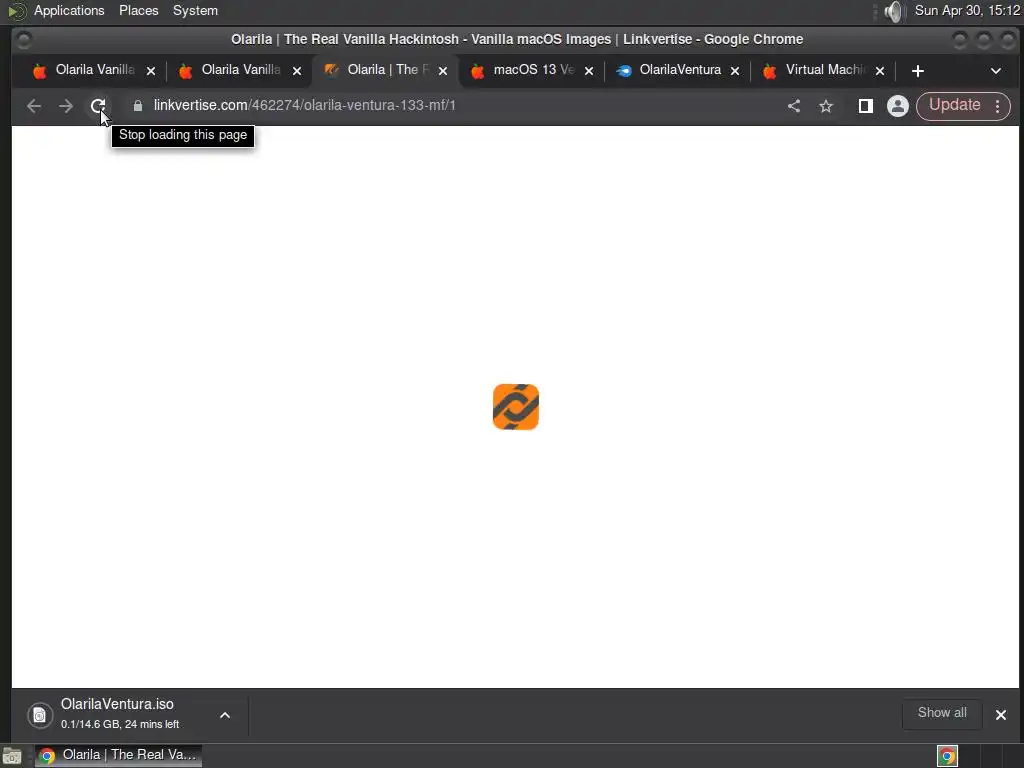
Task: Open the System menu
Action: (195, 10)
